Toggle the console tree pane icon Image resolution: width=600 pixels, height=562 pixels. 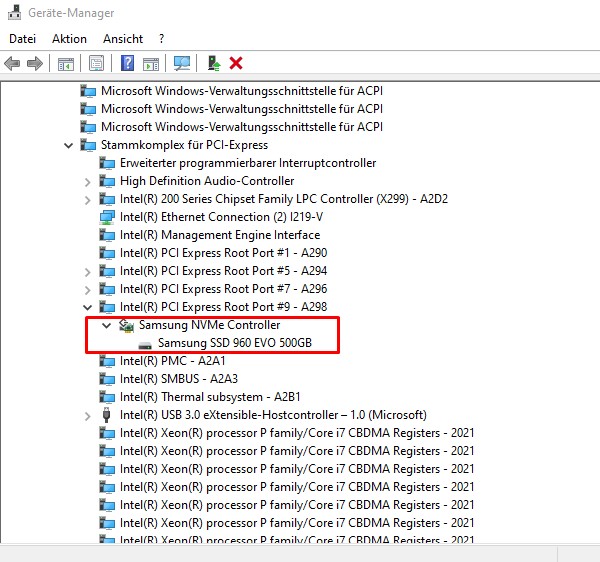[66, 64]
